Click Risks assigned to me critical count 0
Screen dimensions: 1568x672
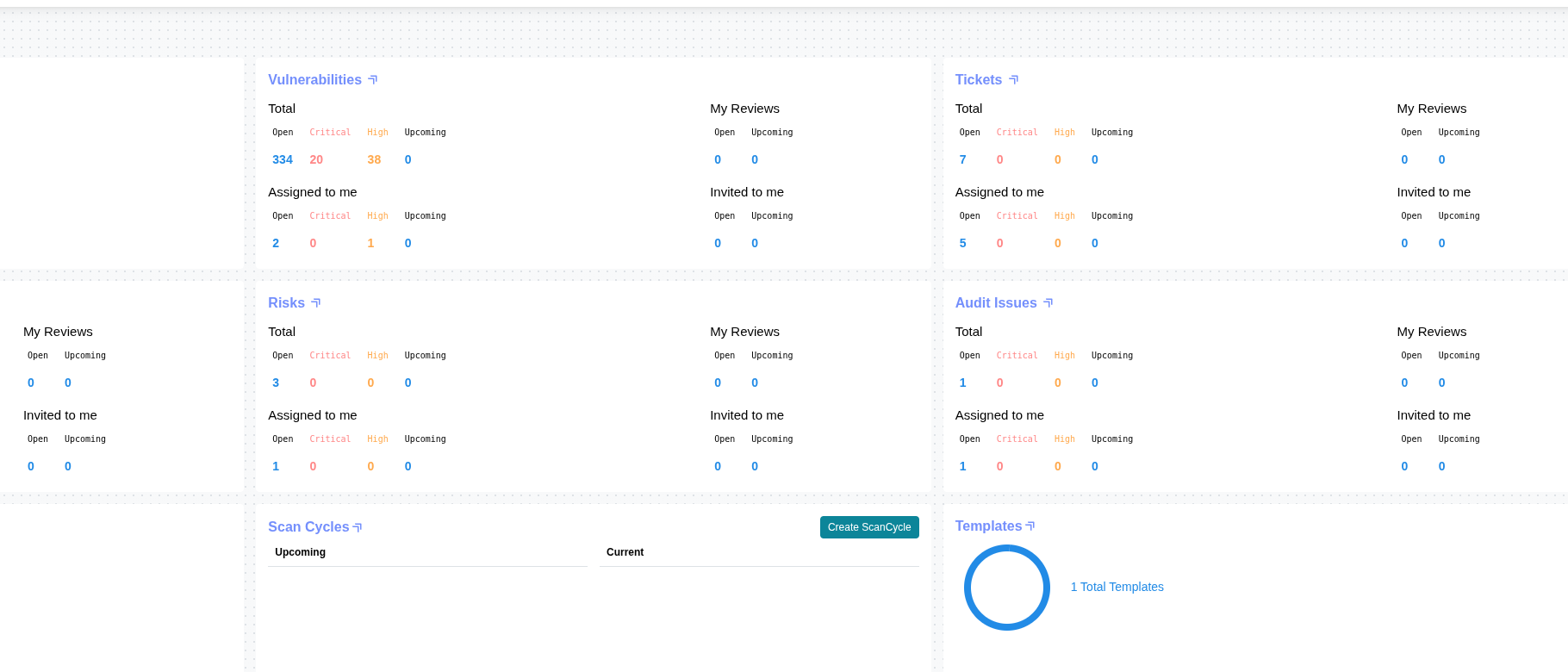(313, 466)
